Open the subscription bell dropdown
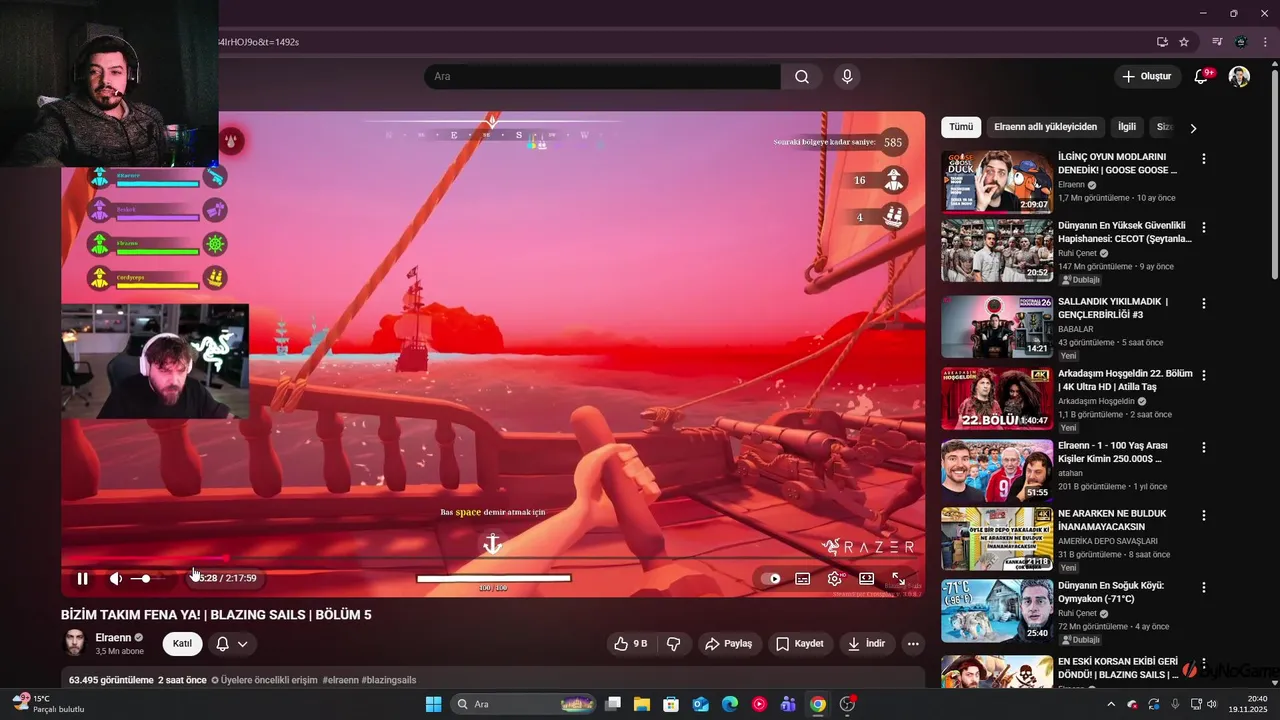The height and width of the screenshot is (720, 1280). click(232, 644)
